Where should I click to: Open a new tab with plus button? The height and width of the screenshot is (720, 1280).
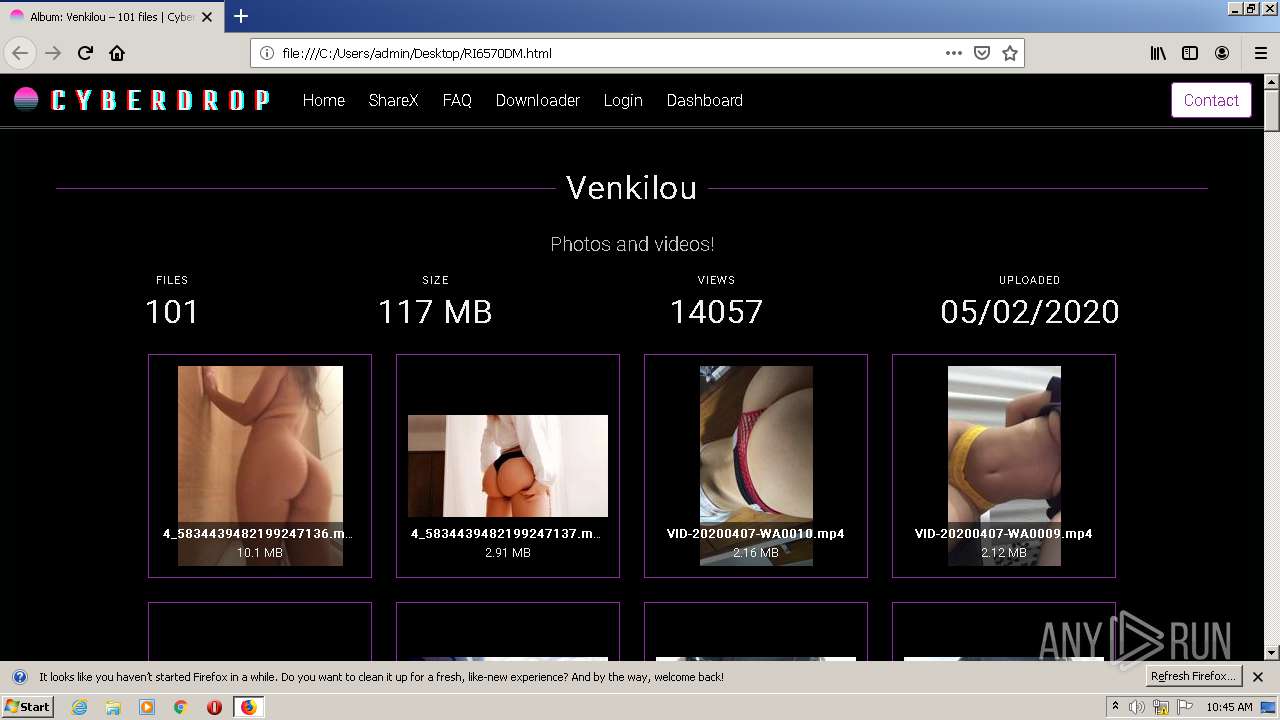(241, 16)
